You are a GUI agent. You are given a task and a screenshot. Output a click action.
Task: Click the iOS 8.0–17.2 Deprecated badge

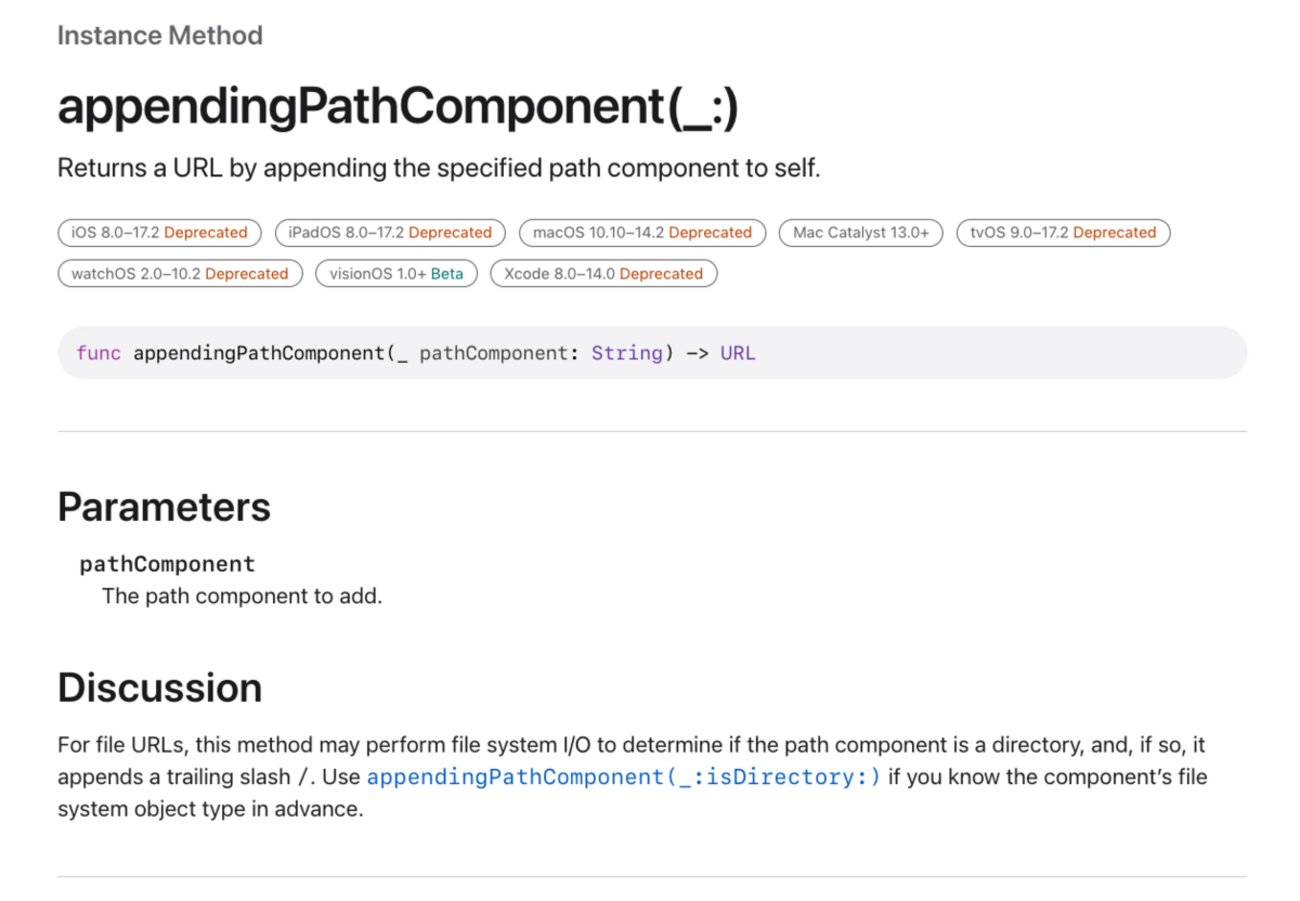coord(159,233)
